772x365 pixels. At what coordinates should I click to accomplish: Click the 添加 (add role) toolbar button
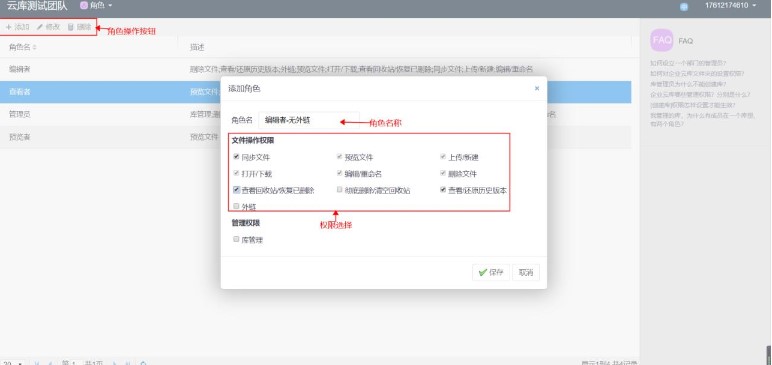tap(18, 27)
